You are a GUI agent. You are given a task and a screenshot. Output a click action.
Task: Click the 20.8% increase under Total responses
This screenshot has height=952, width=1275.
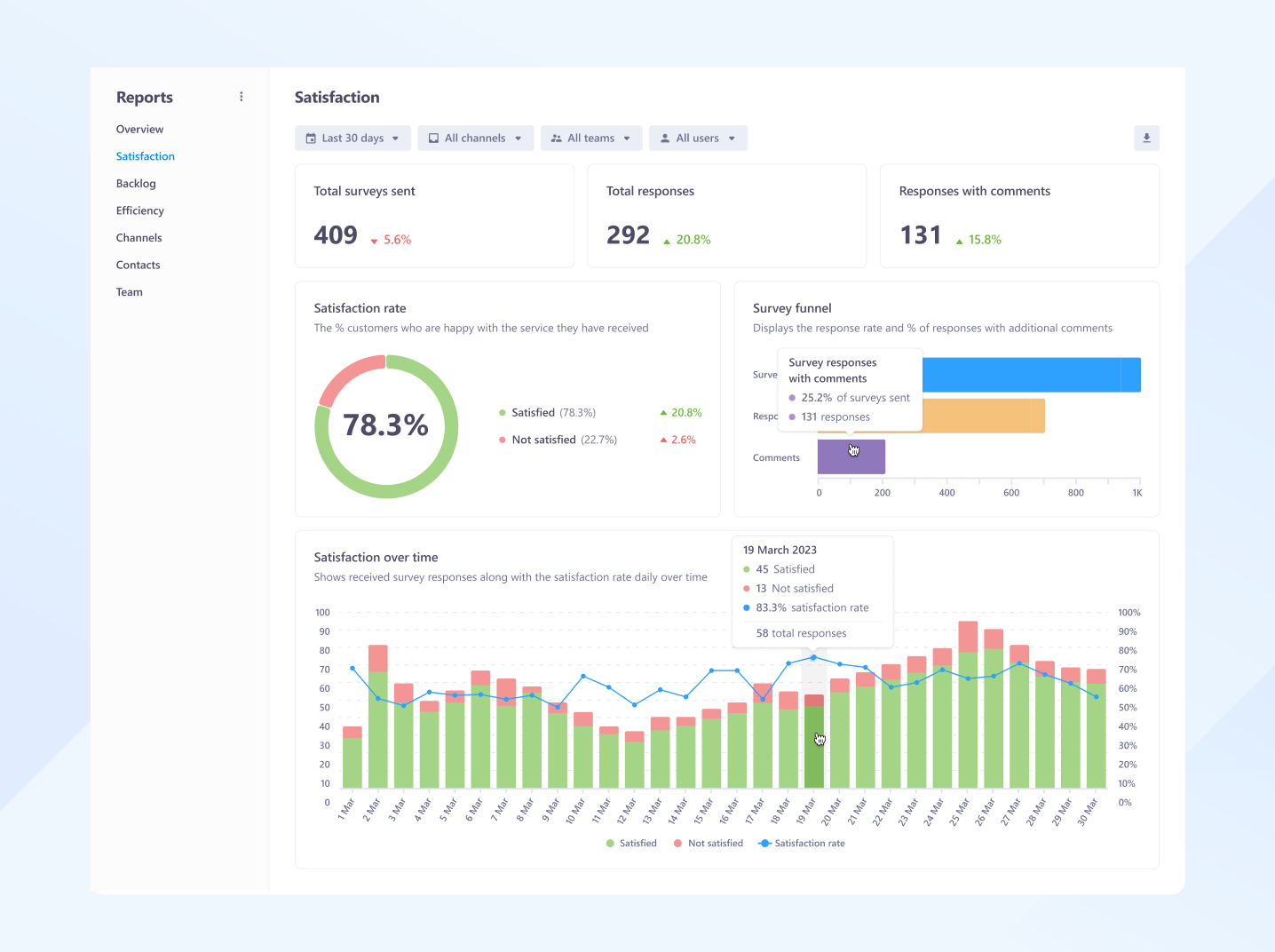(x=687, y=240)
